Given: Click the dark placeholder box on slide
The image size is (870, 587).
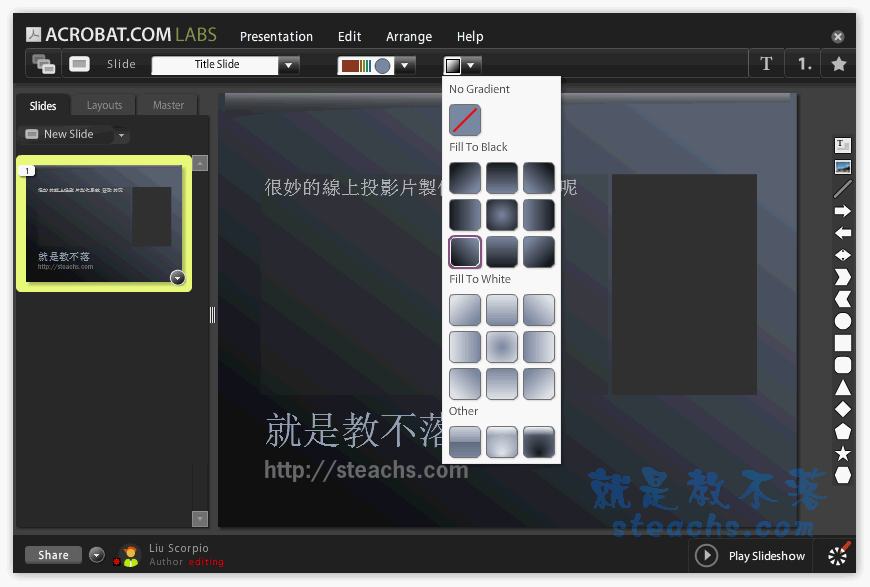Looking at the screenshot, I should tap(684, 285).
